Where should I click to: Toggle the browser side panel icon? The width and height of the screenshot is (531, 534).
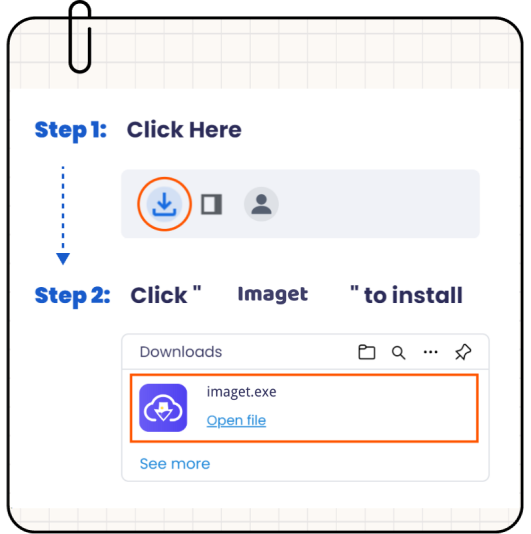212,204
